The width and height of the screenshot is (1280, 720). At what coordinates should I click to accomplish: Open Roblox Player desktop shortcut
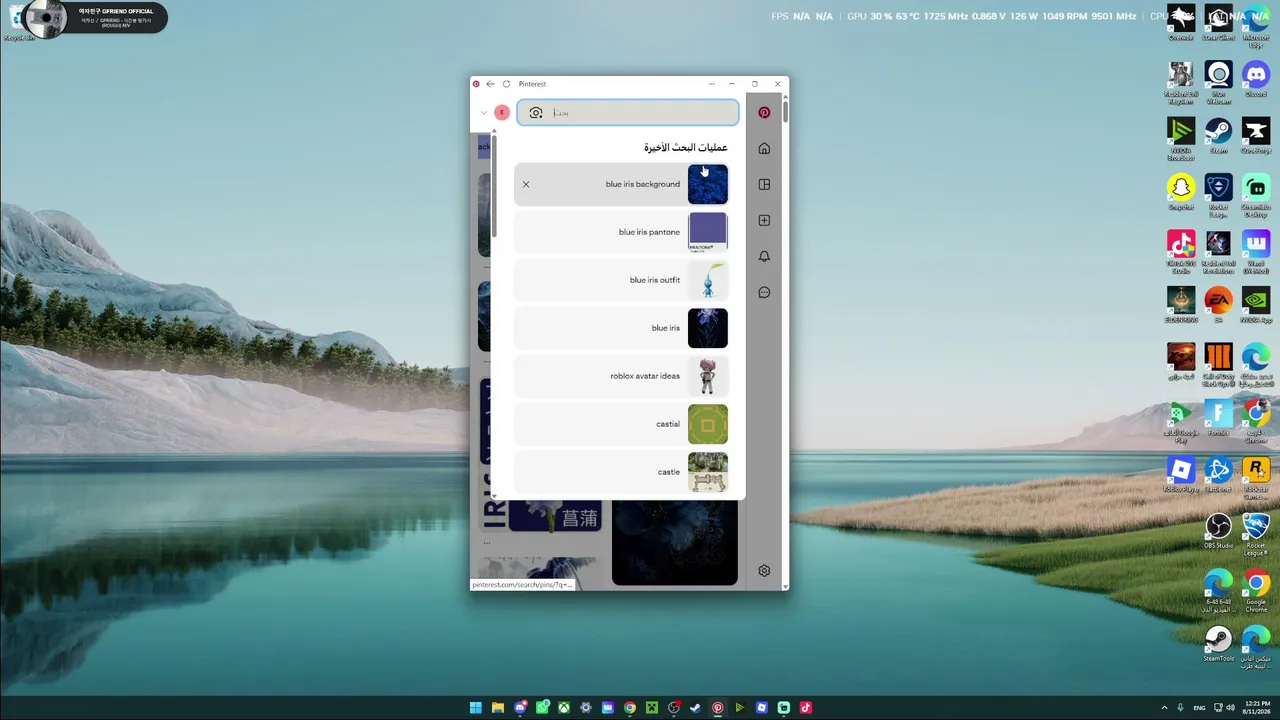[1181, 475]
